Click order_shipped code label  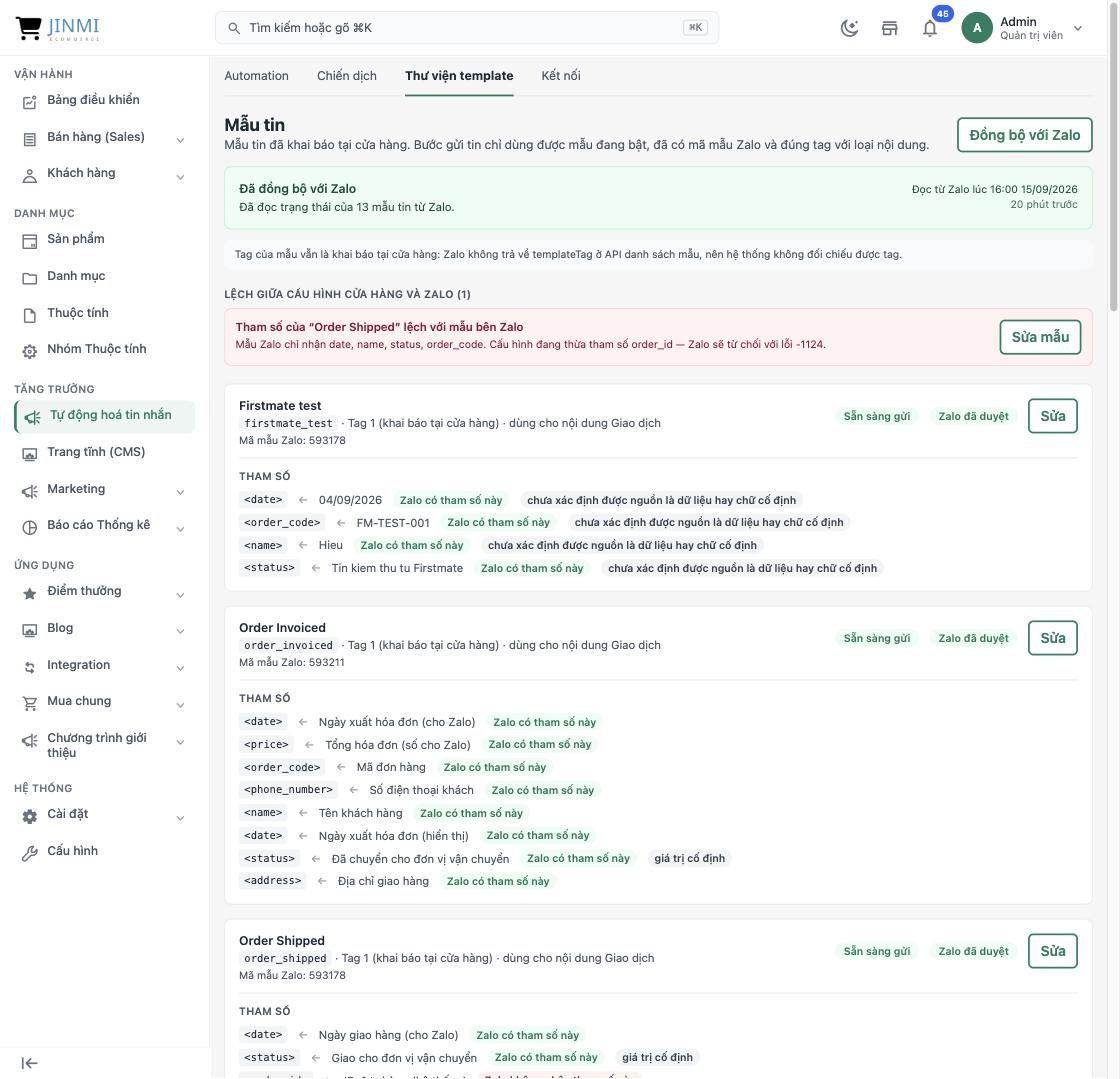click(x=285, y=958)
